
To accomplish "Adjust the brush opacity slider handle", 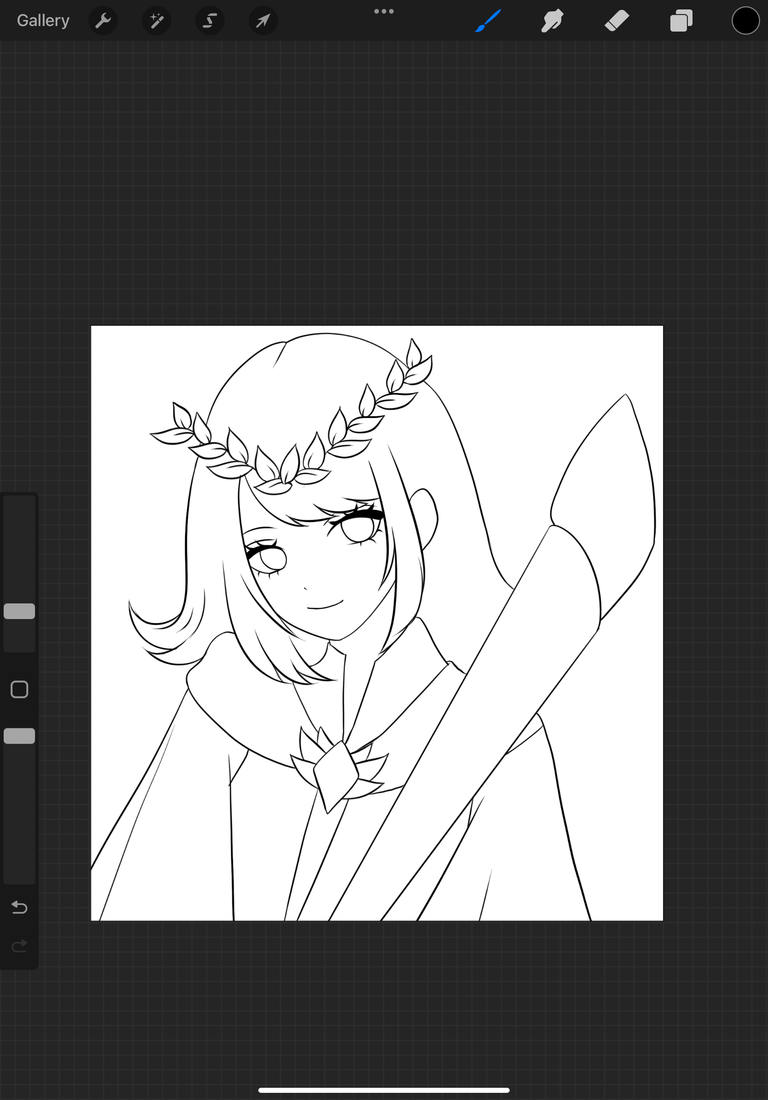I will (20, 736).
